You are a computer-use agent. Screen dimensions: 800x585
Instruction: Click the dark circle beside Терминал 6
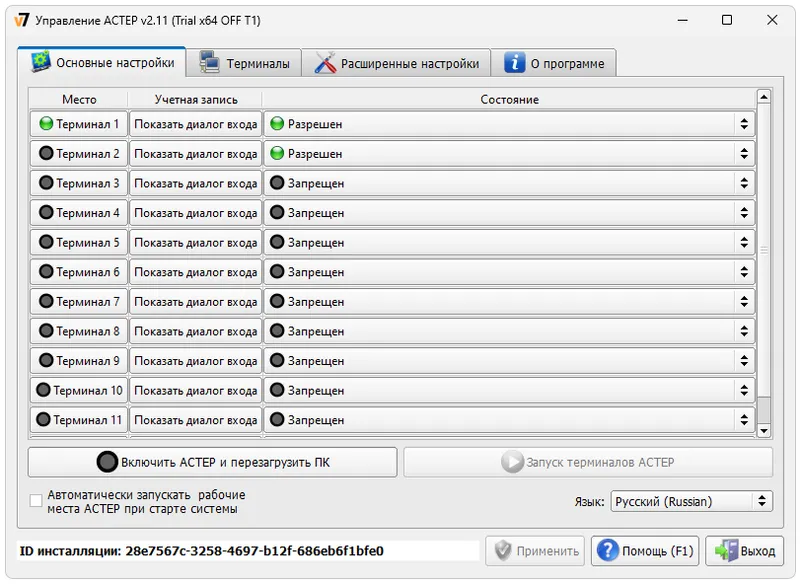pos(46,271)
